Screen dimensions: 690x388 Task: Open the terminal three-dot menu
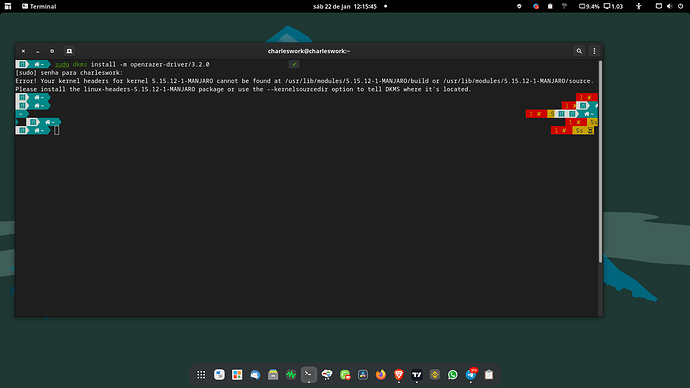[594, 51]
